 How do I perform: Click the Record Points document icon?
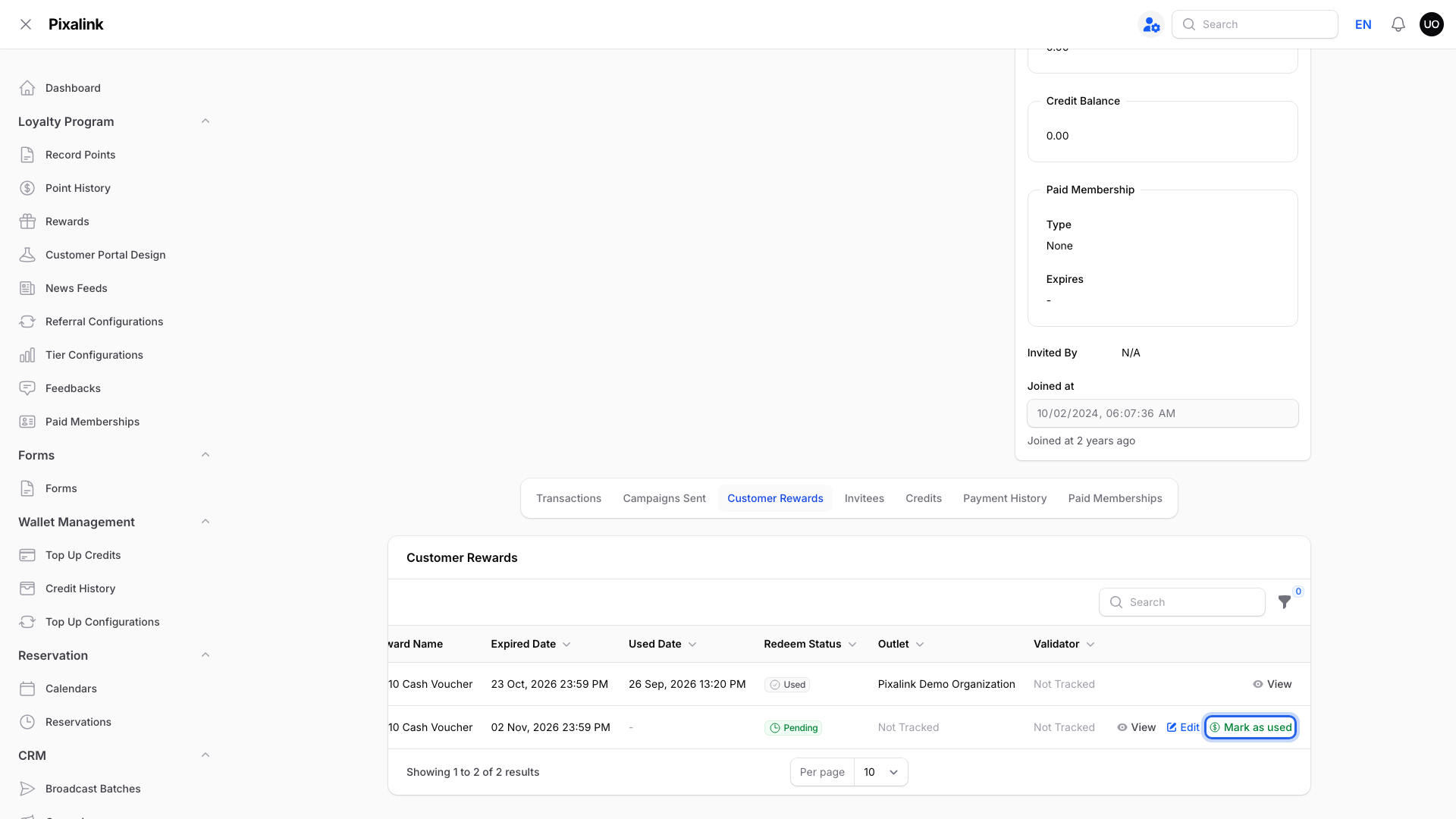pos(27,155)
